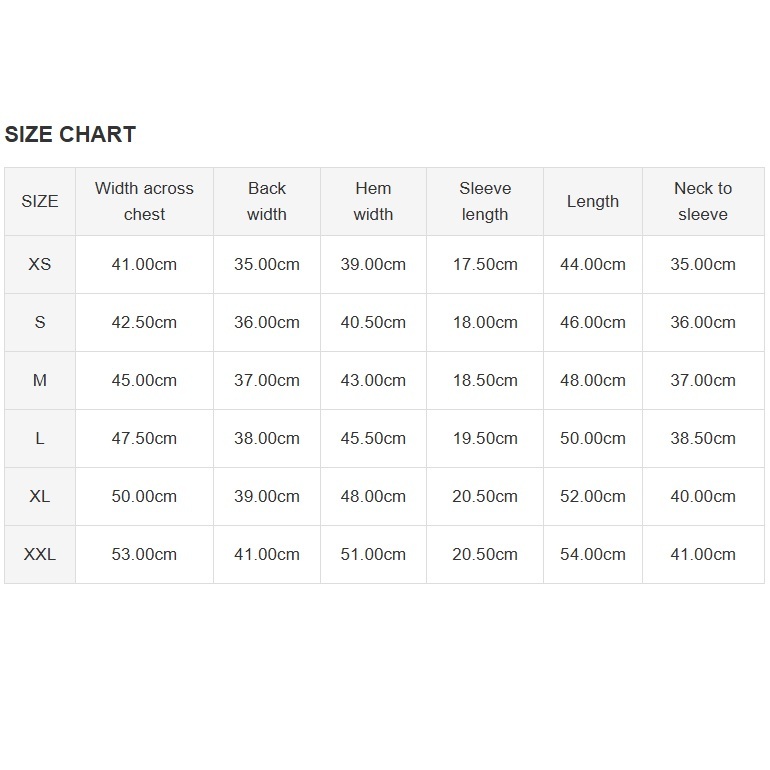Select the XL size row label
The width and height of the screenshot is (770, 770).
click(x=40, y=496)
